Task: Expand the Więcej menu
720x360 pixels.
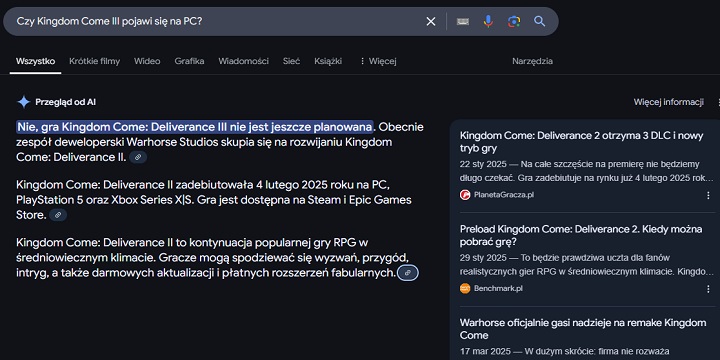Action: coord(378,61)
